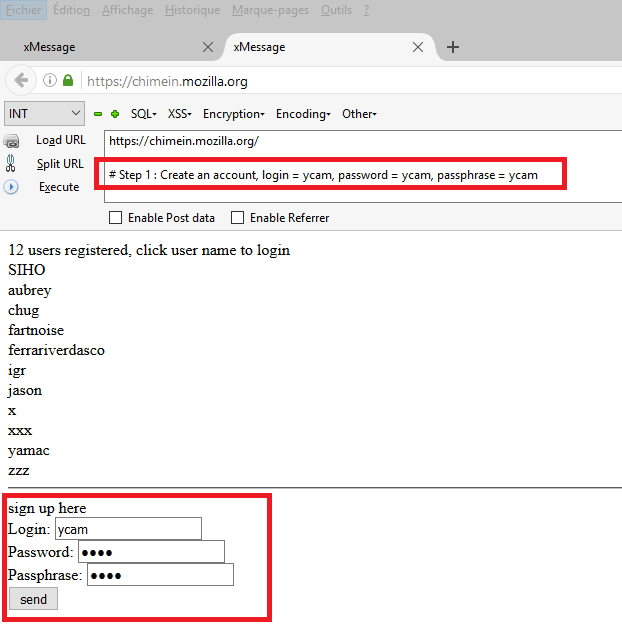This screenshot has height=635, width=622.
Task: Close the first xMessage tab
Action: point(208,47)
